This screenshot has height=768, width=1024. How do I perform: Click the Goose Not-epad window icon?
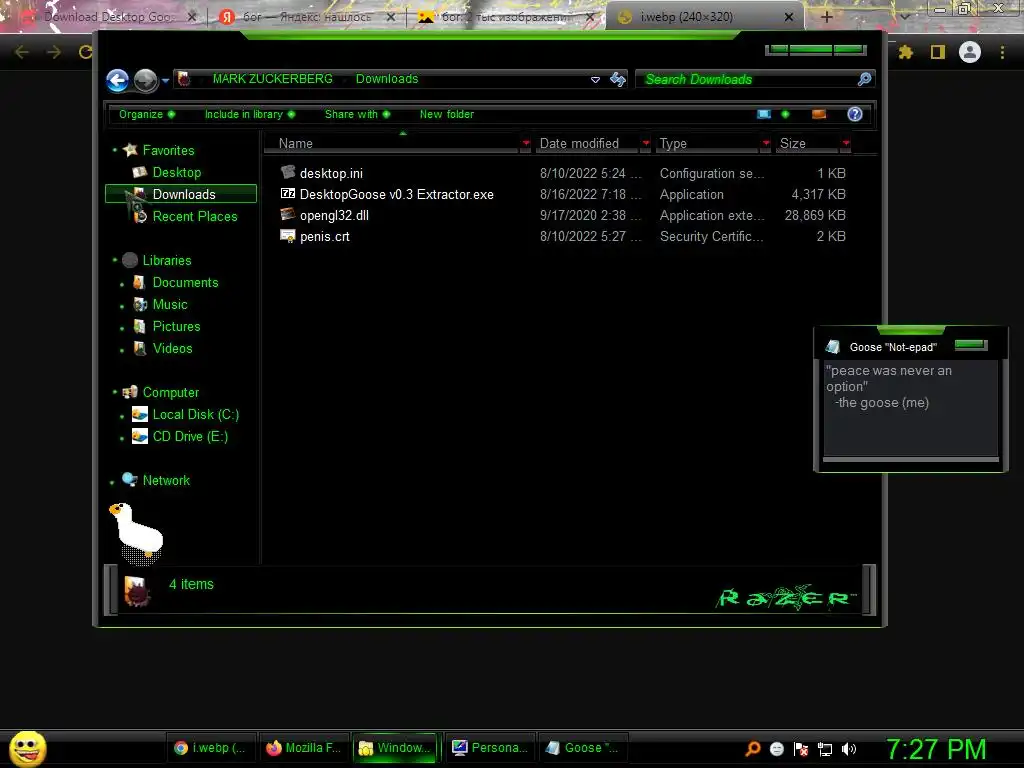tap(832, 347)
